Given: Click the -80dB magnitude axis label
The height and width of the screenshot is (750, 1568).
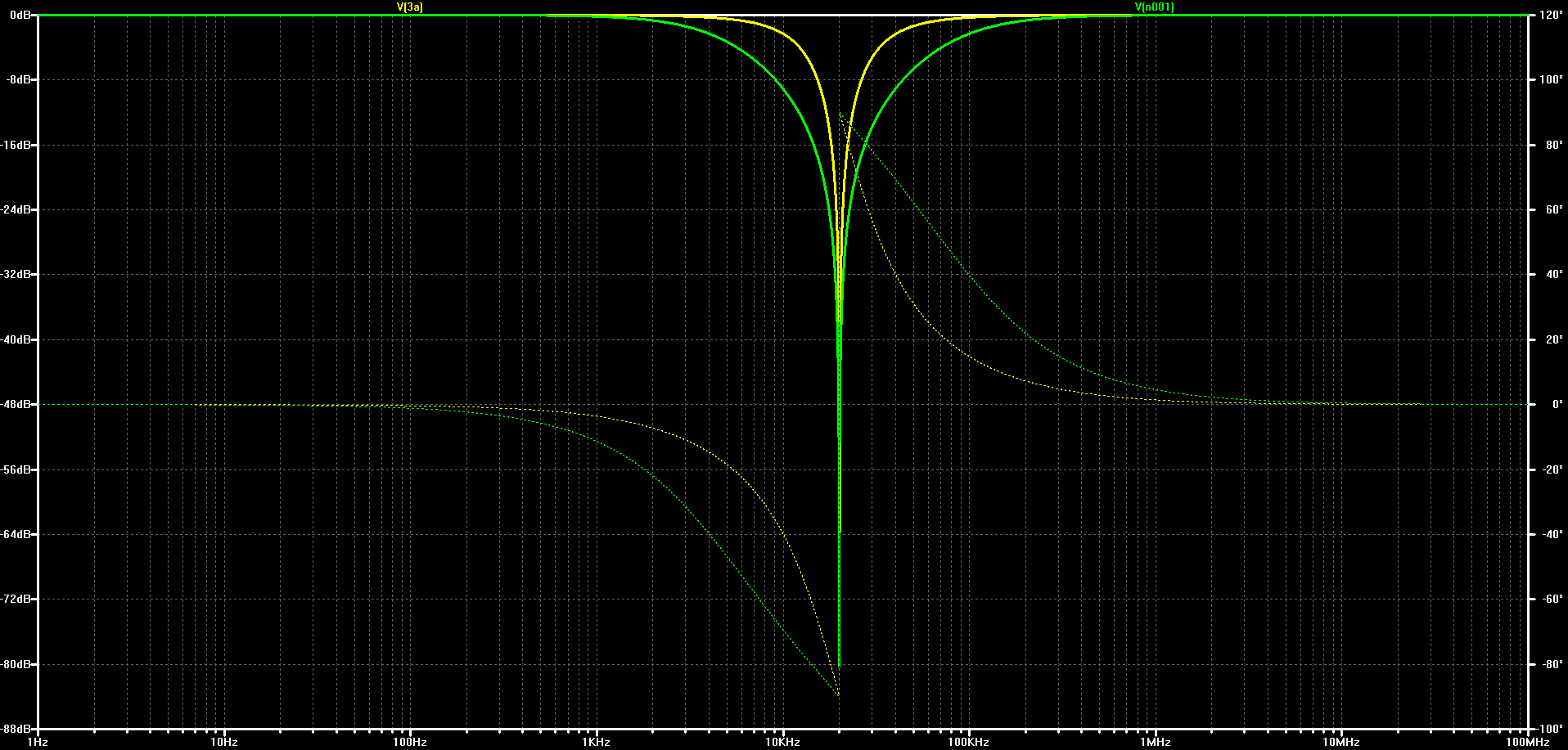Looking at the screenshot, I should 17,664.
